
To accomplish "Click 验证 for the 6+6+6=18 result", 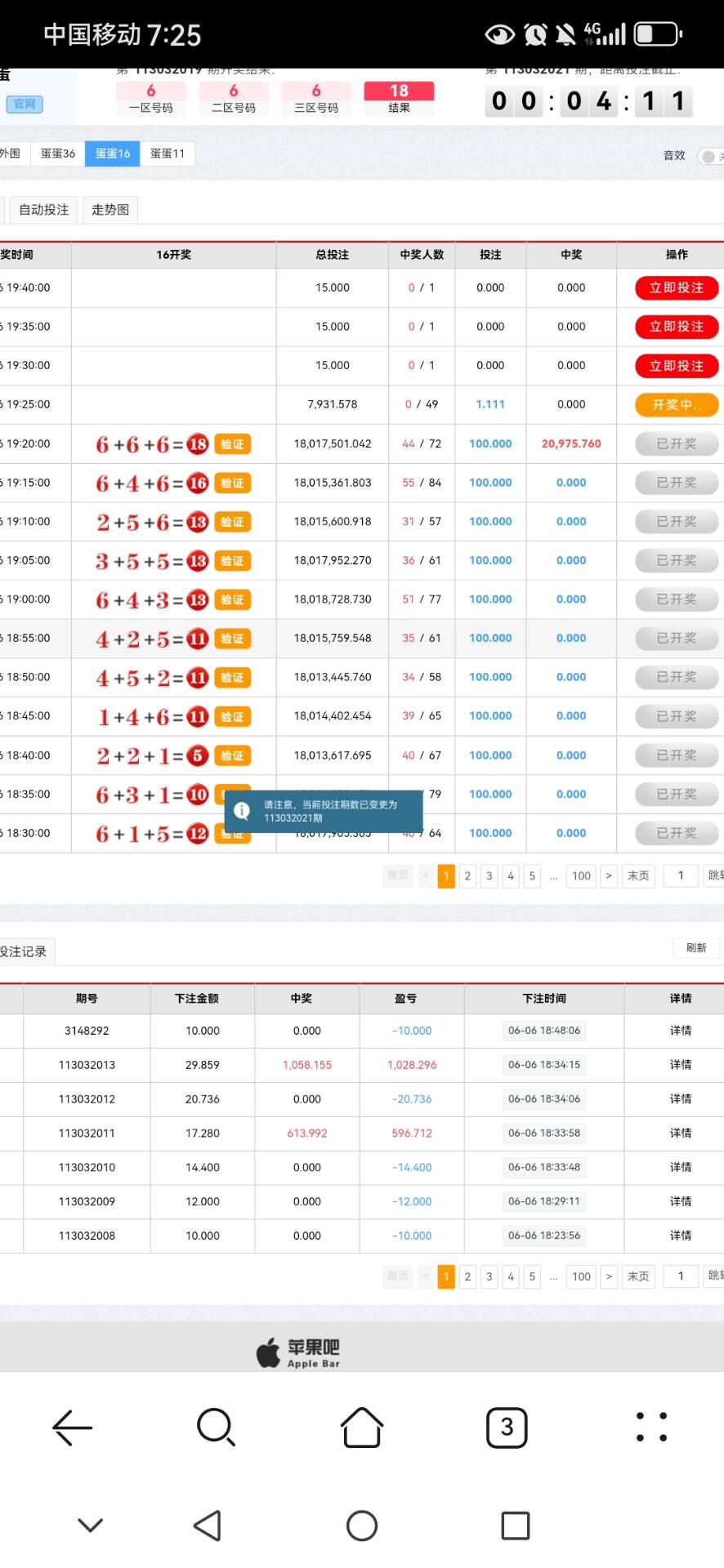I will (232, 444).
